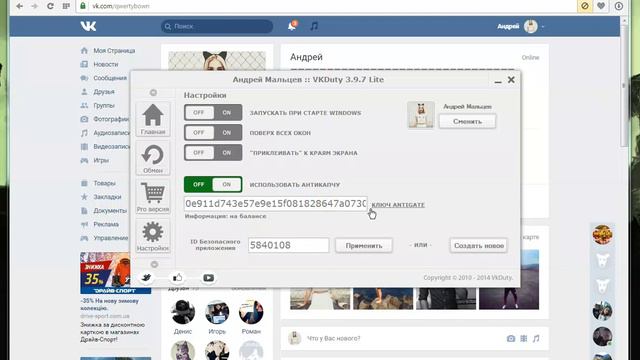Open the Pro версия cart section
Image resolution: width=640 pixels, height=360 pixels.
(153, 197)
